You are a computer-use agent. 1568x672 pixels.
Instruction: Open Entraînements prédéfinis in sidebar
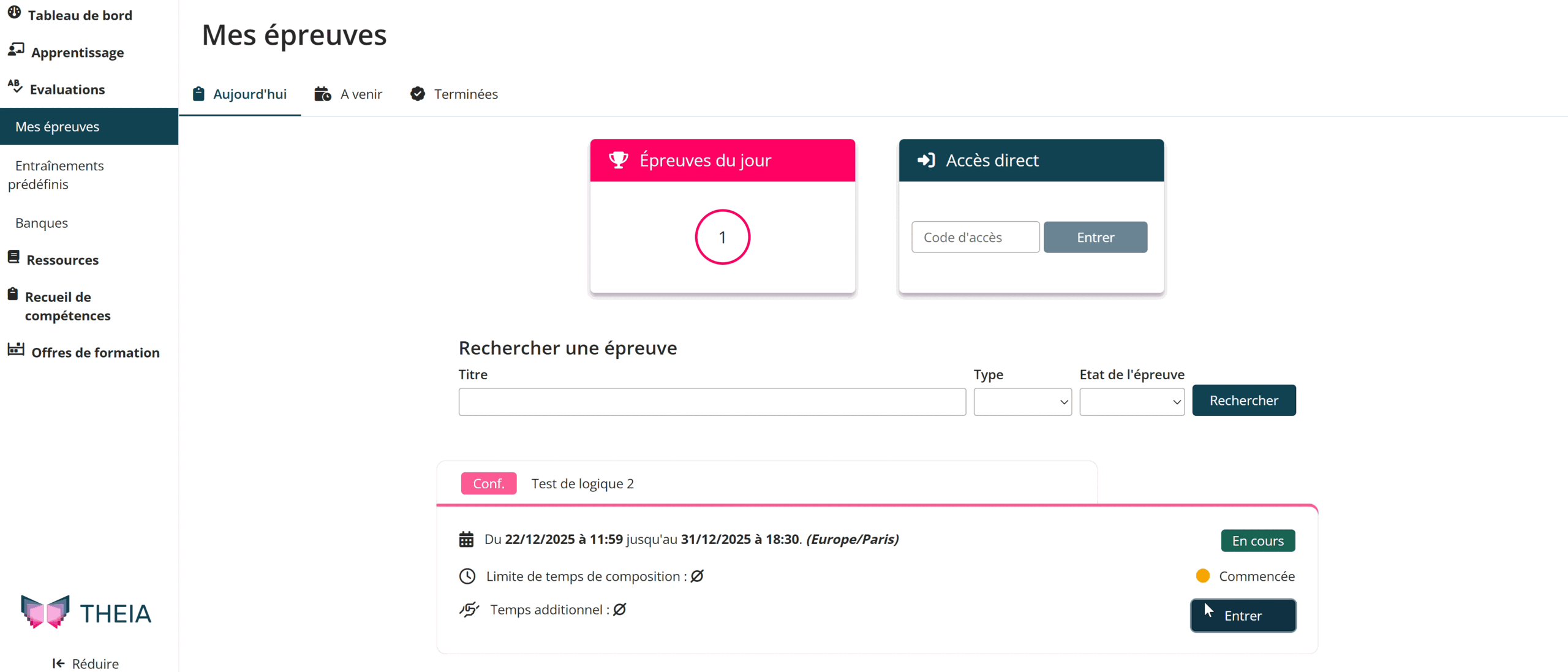pos(59,175)
